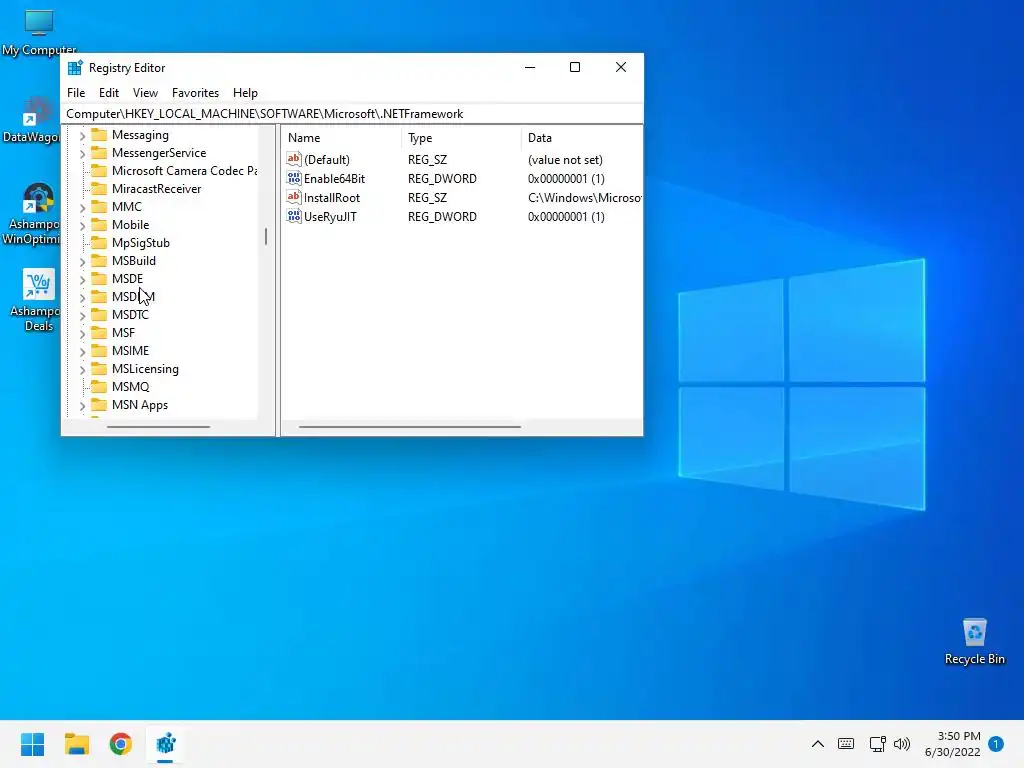Select the MiracastReceiver folder icon

[99, 189]
